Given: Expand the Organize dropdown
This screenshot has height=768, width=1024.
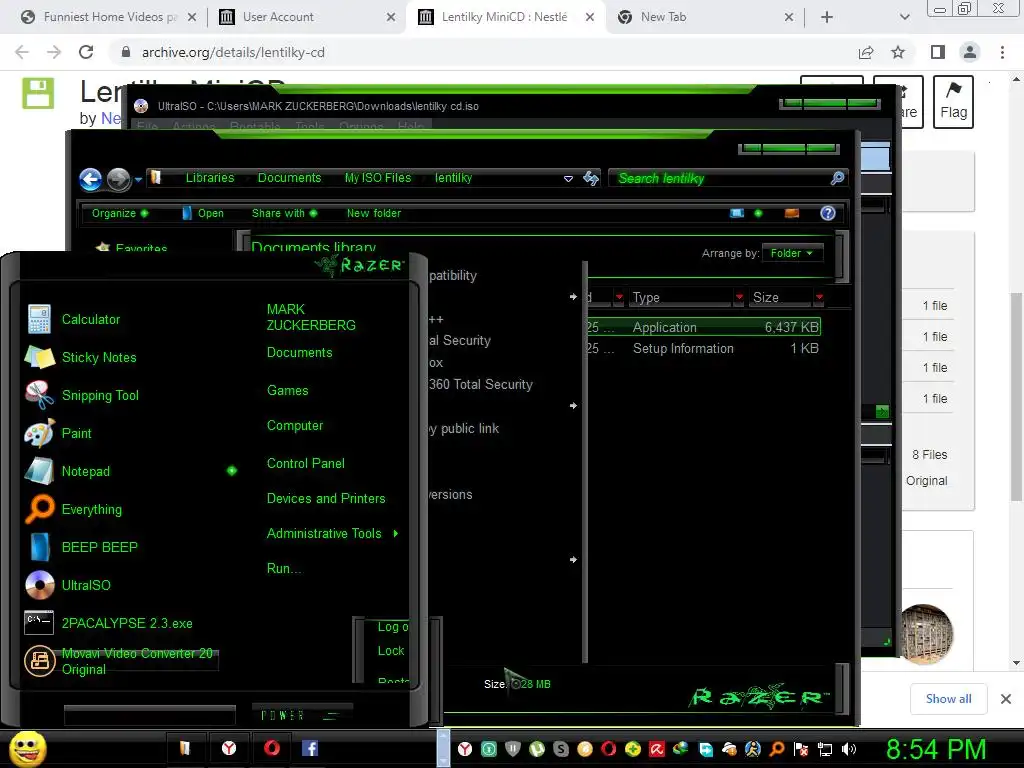Looking at the screenshot, I should coord(120,213).
